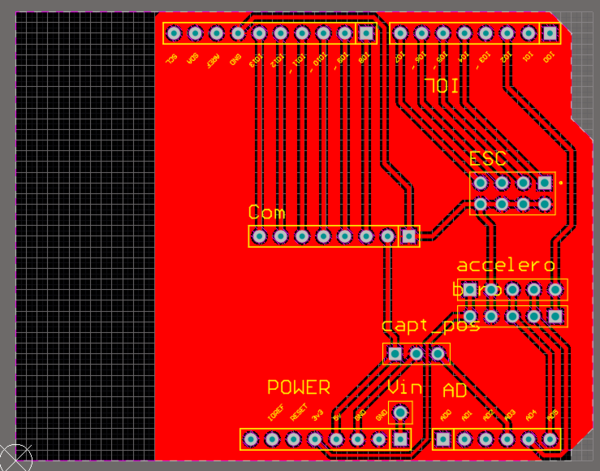The height and width of the screenshot is (471, 600).
Task: Select the AD0 square pad
Action: (x=443, y=439)
